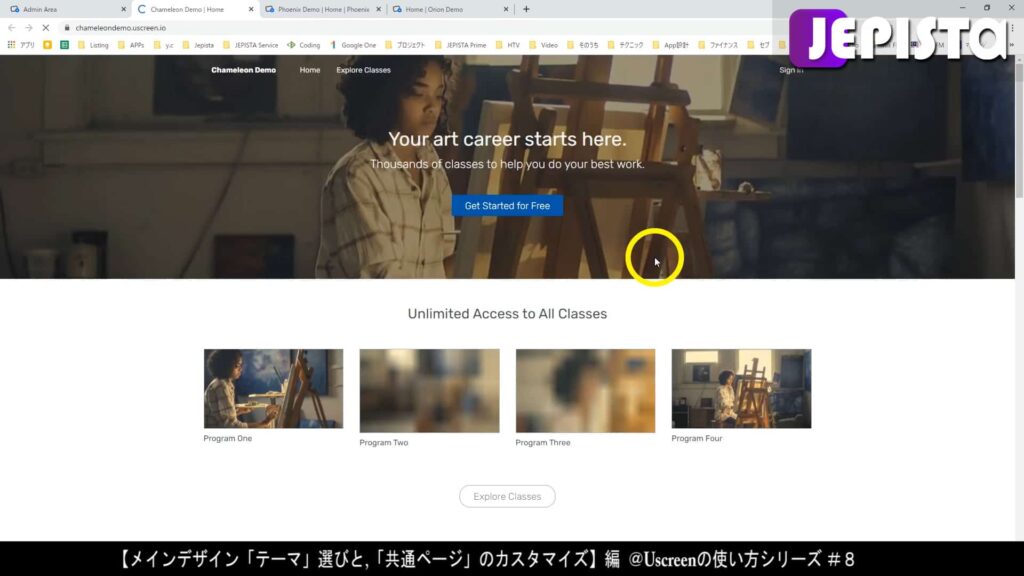
Task: Open the y.c bookmark folder
Action: (163, 45)
